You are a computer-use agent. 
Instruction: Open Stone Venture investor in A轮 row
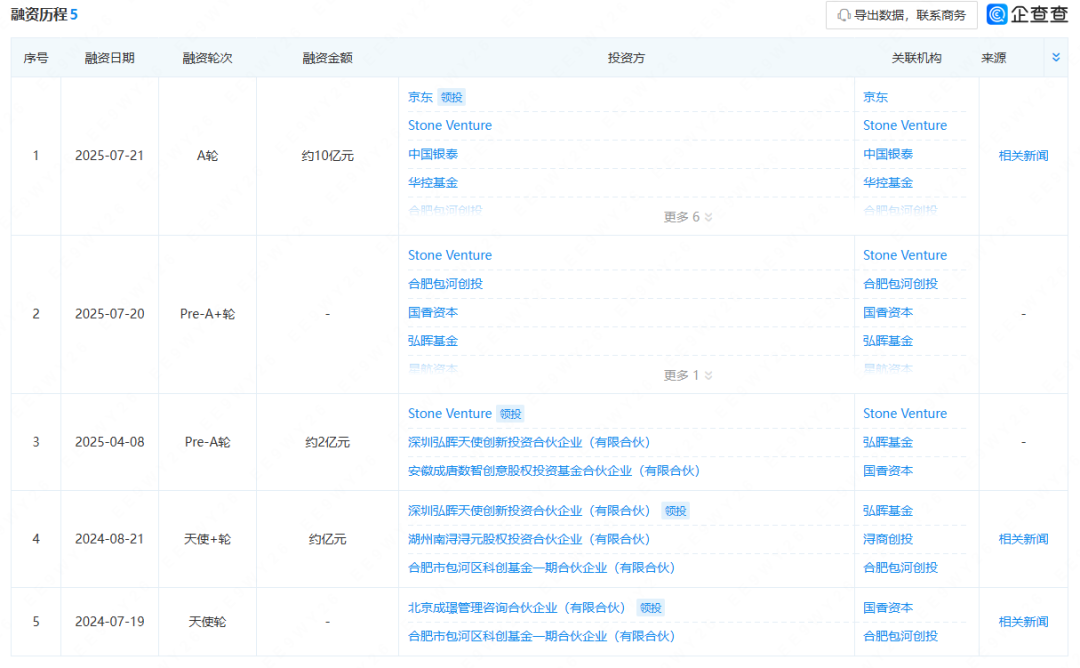click(450, 125)
